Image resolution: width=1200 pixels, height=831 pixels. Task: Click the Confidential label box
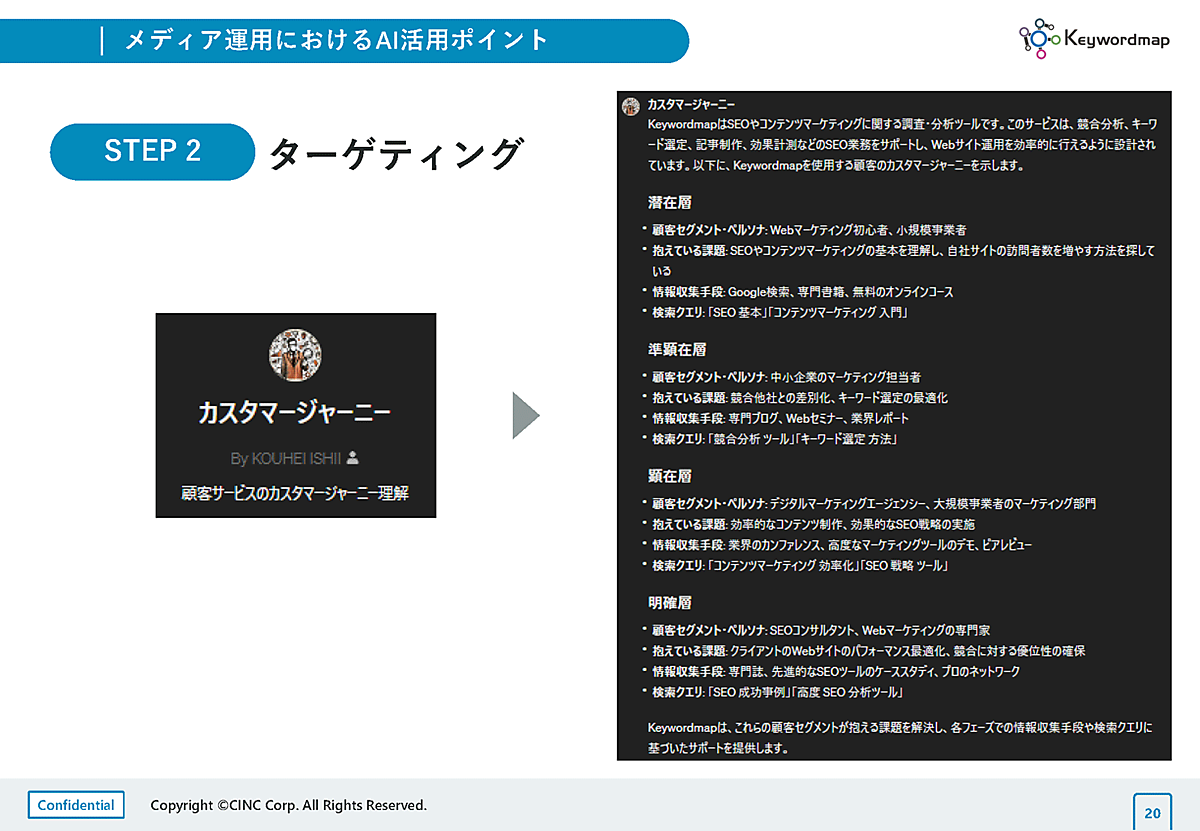pos(76,805)
